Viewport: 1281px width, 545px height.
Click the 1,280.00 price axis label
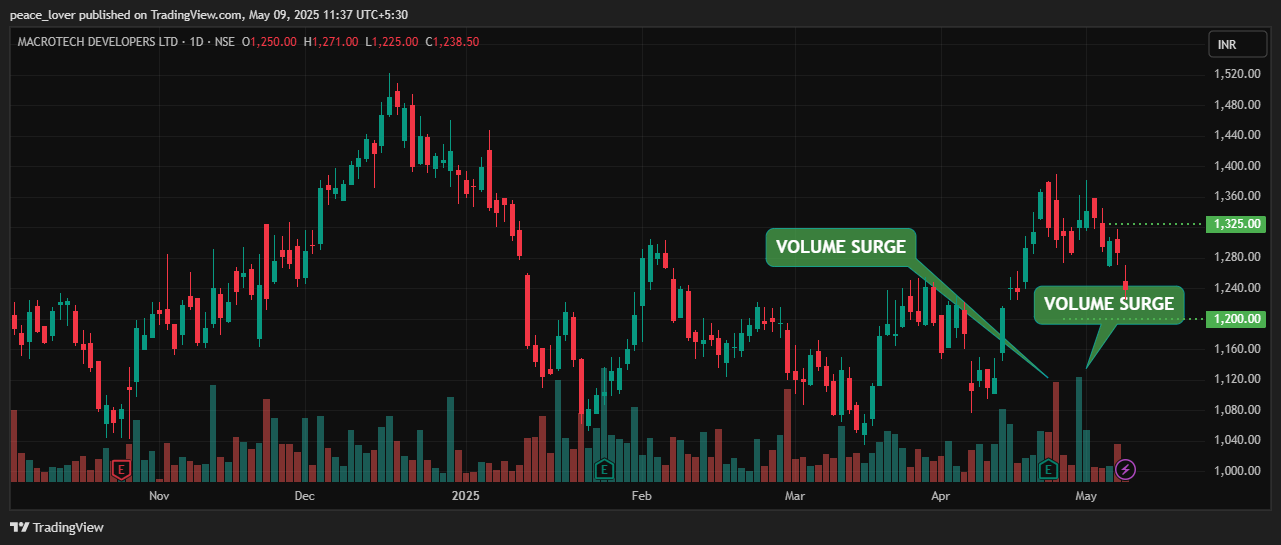click(x=1236, y=257)
